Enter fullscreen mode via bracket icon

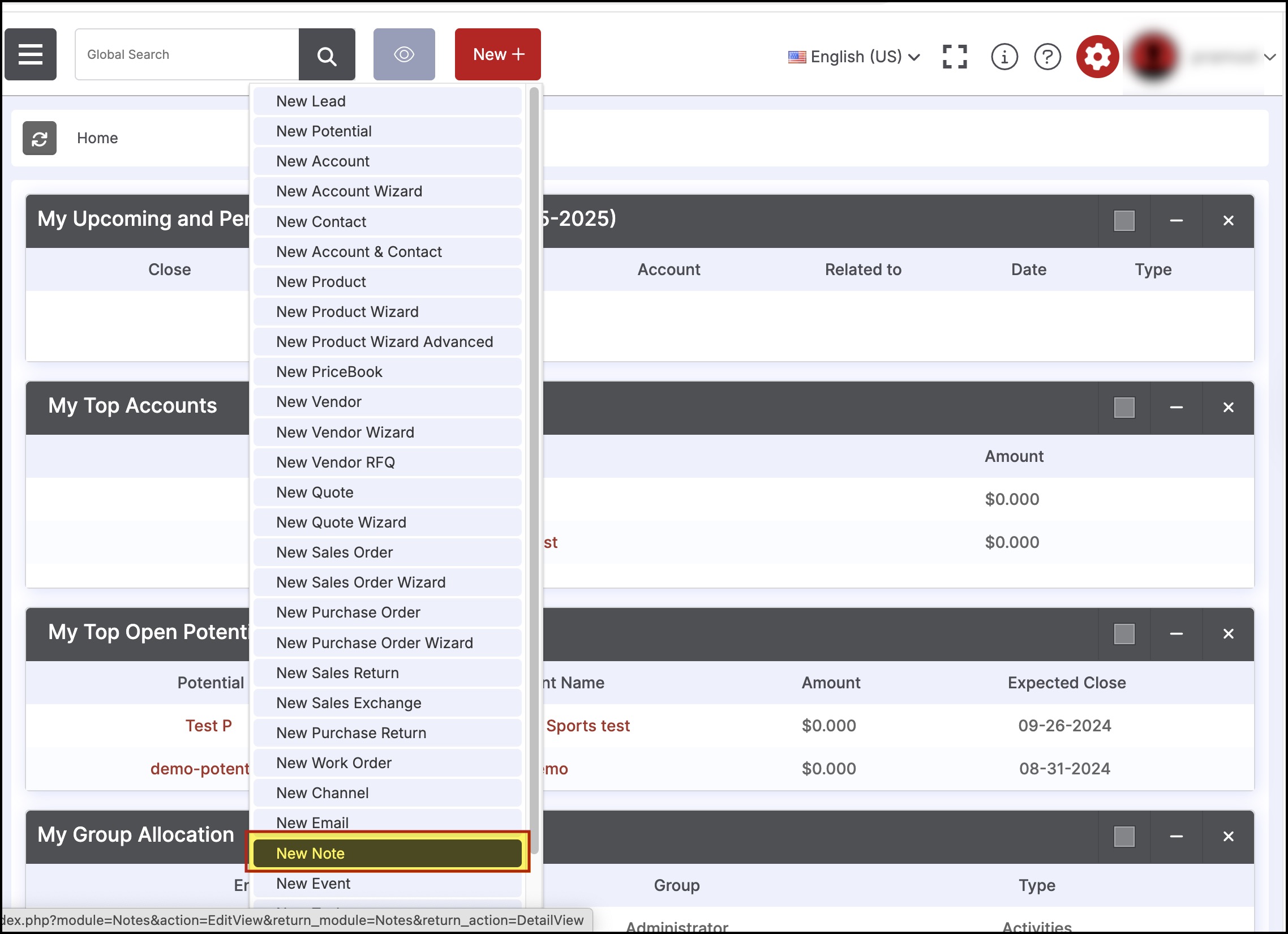[x=954, y=56]
